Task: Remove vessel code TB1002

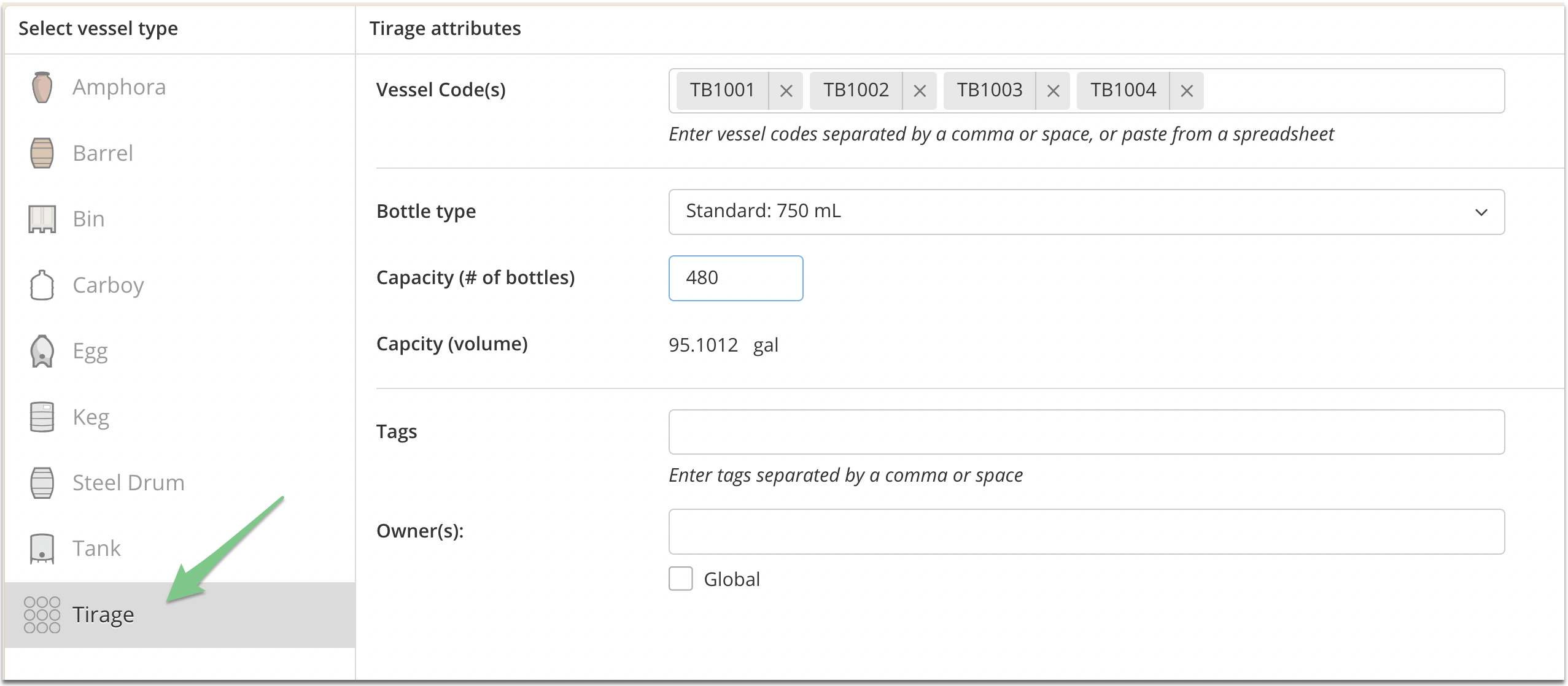Action: pyautogui.click(x=919, y=91)
